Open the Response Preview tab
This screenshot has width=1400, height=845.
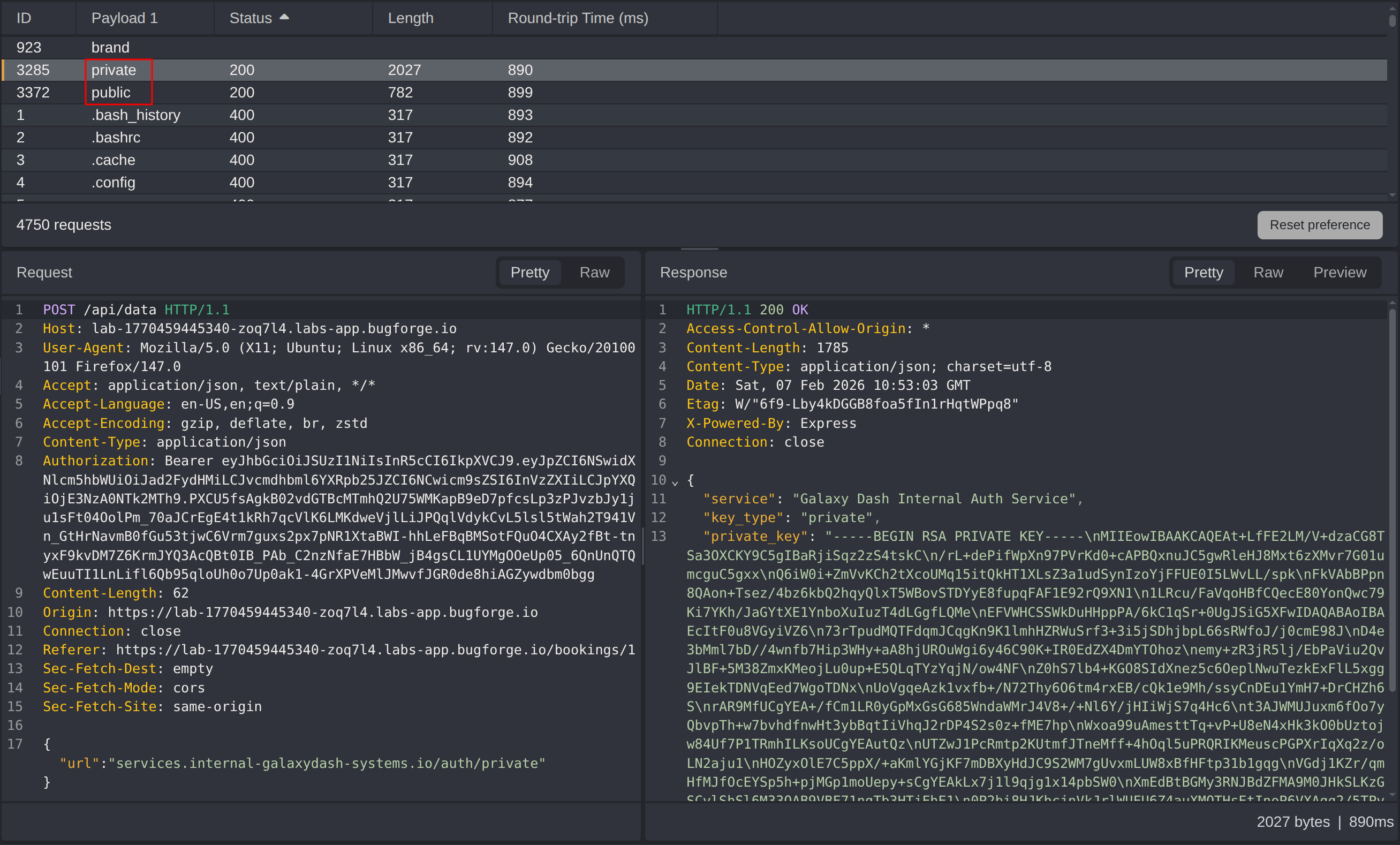1339,273
